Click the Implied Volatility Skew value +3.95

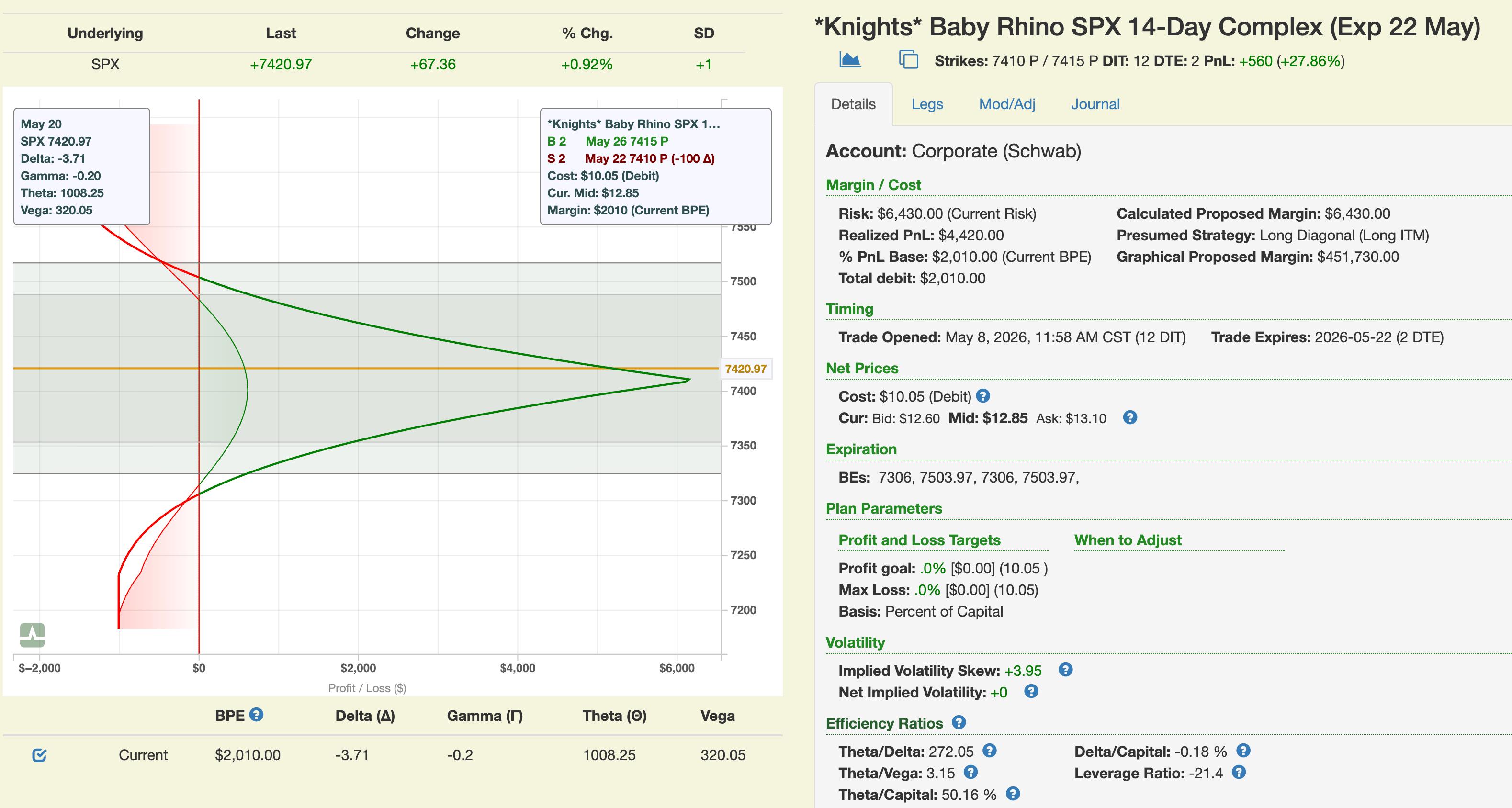[x=1023, y=670]
